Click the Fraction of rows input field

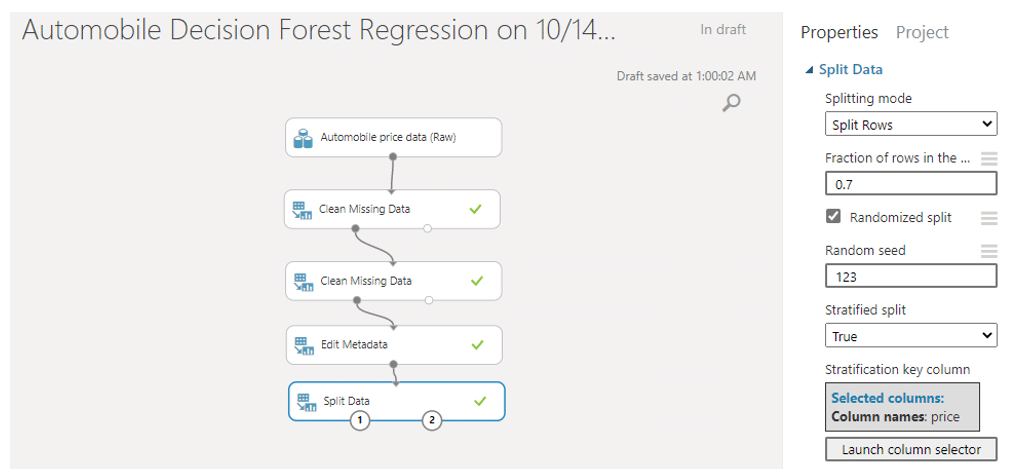tap(911, 184)
